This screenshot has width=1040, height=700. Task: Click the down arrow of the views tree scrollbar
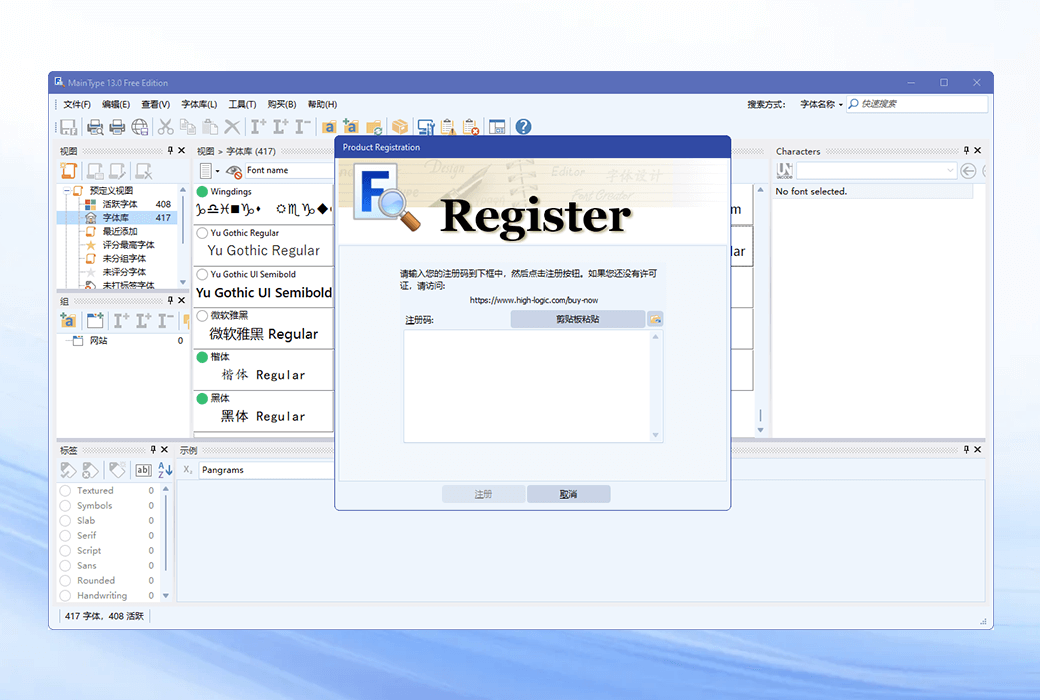(182, 282)
